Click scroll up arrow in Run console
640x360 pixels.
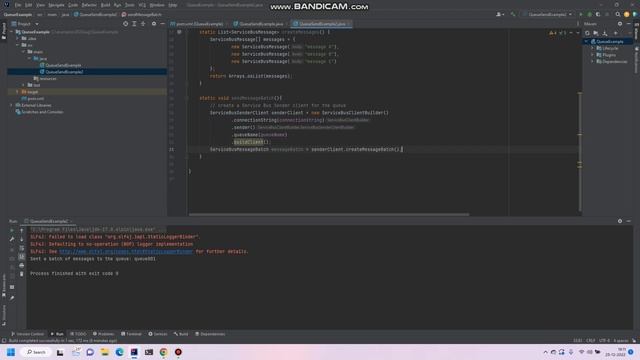(x=22, y=231)
